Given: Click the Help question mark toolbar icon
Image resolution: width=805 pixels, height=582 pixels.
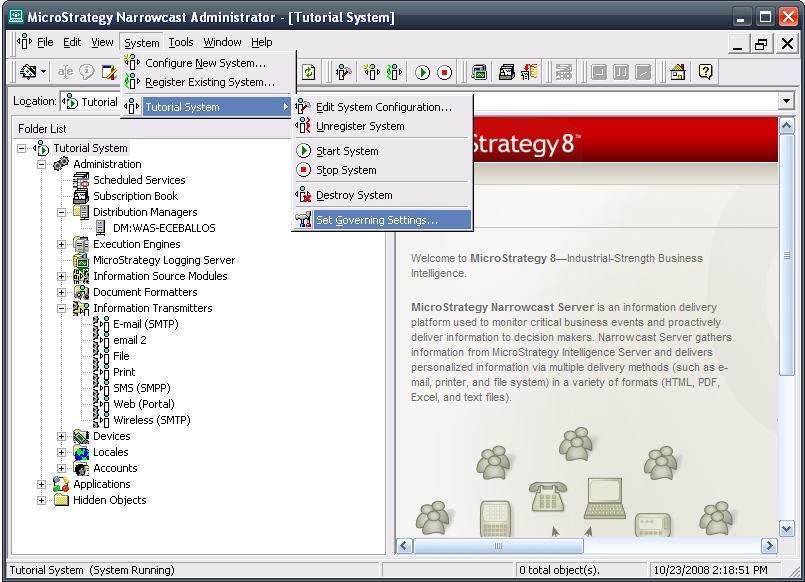Looking at the screenshot, I should click(x=706, y=72).
